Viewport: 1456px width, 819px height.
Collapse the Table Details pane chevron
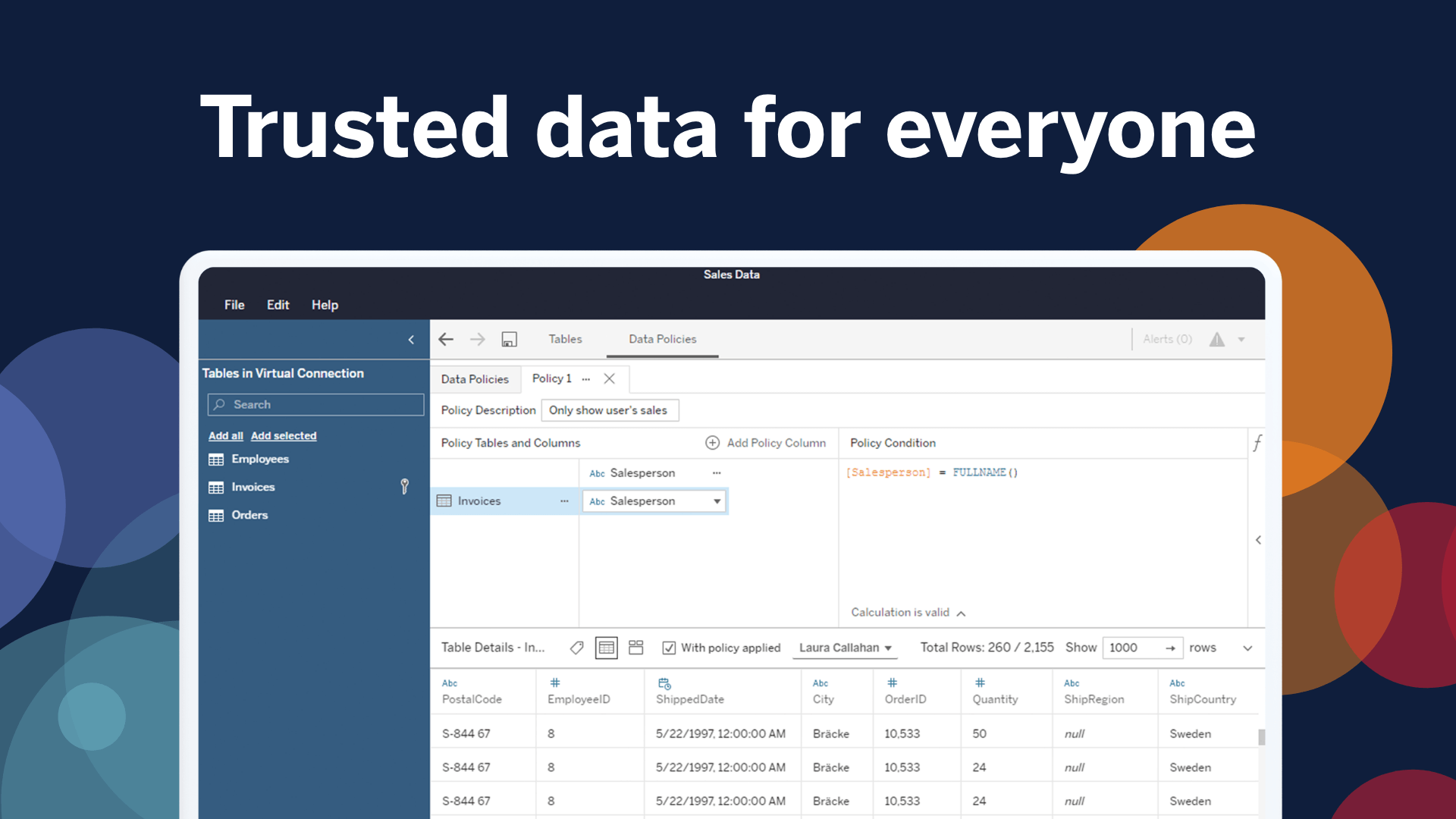[x=1247, y=648]
